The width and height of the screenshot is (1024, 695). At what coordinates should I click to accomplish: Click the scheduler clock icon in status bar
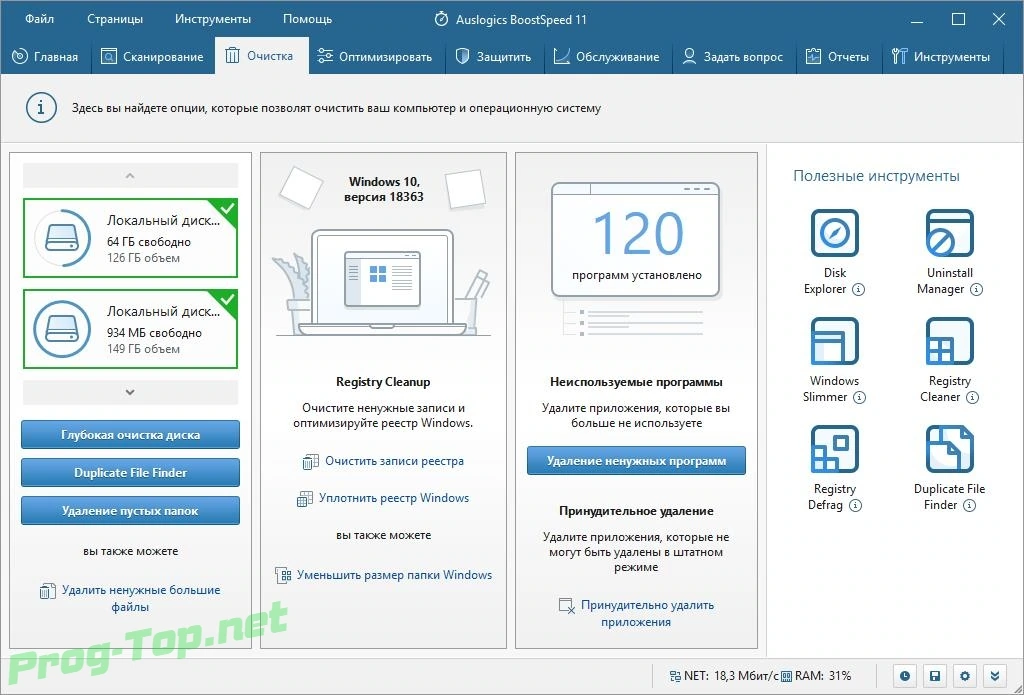(x=904, y=676)
